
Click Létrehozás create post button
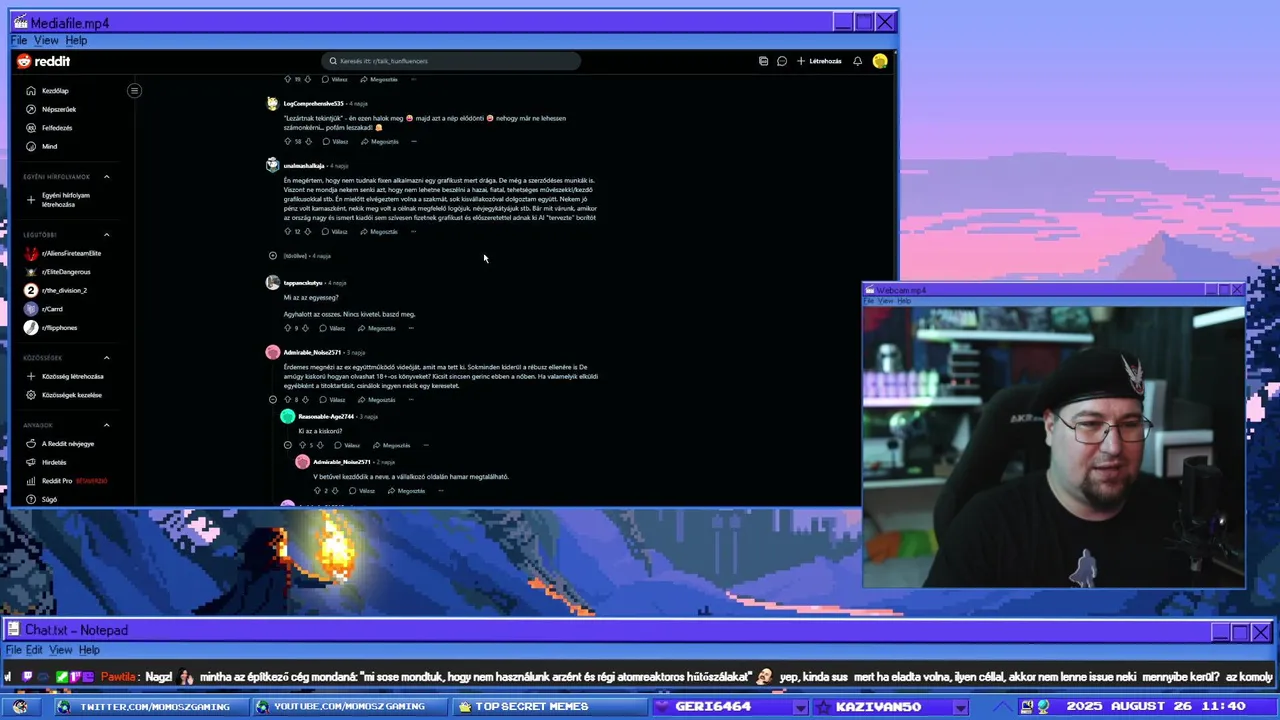[819, 61]
